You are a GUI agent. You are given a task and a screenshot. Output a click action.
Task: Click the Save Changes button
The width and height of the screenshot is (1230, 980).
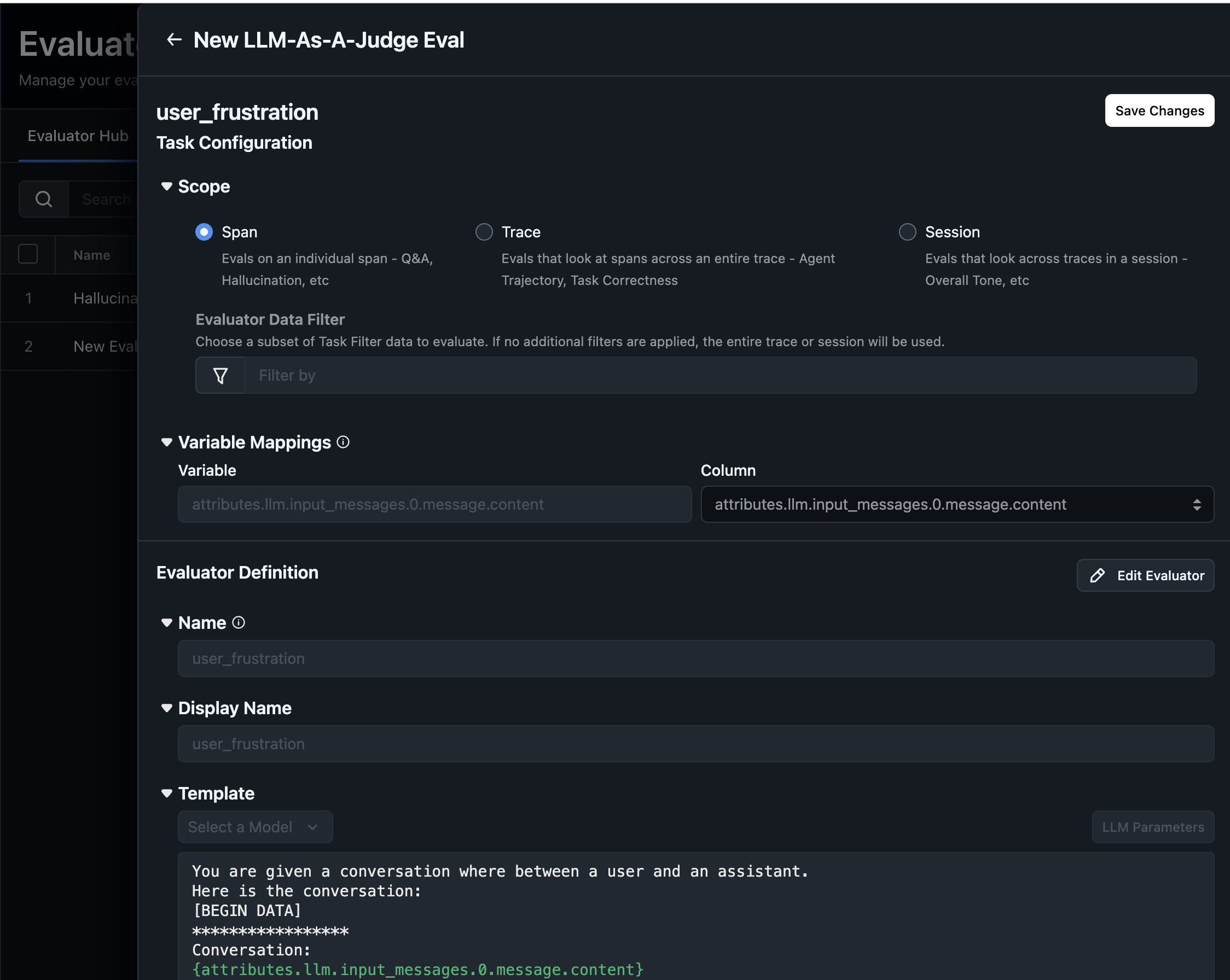click(1159, 110)
